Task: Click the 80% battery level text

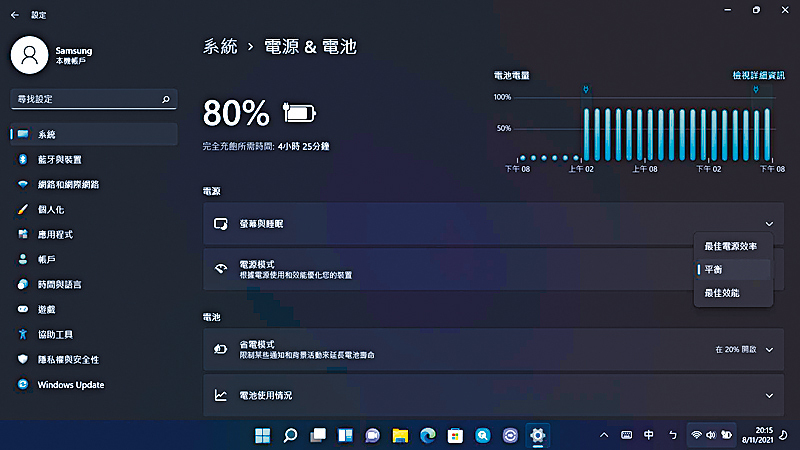Action: (236, 113)
